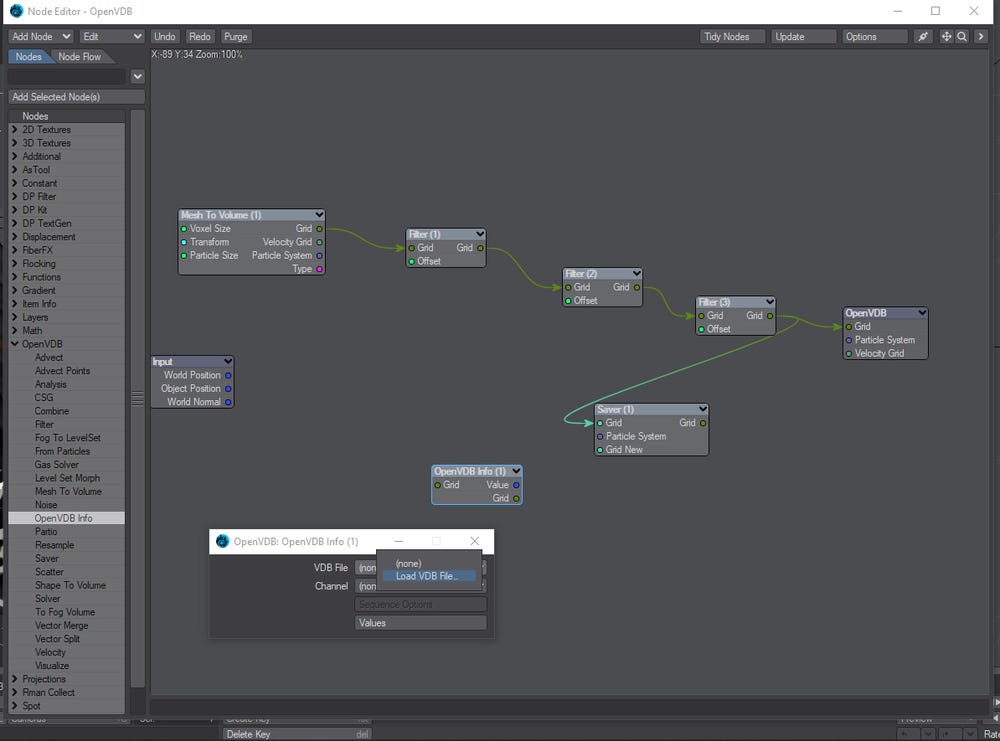
Task: Click the node list vertical scrollbar handle
Action: [x=138, y=399]
